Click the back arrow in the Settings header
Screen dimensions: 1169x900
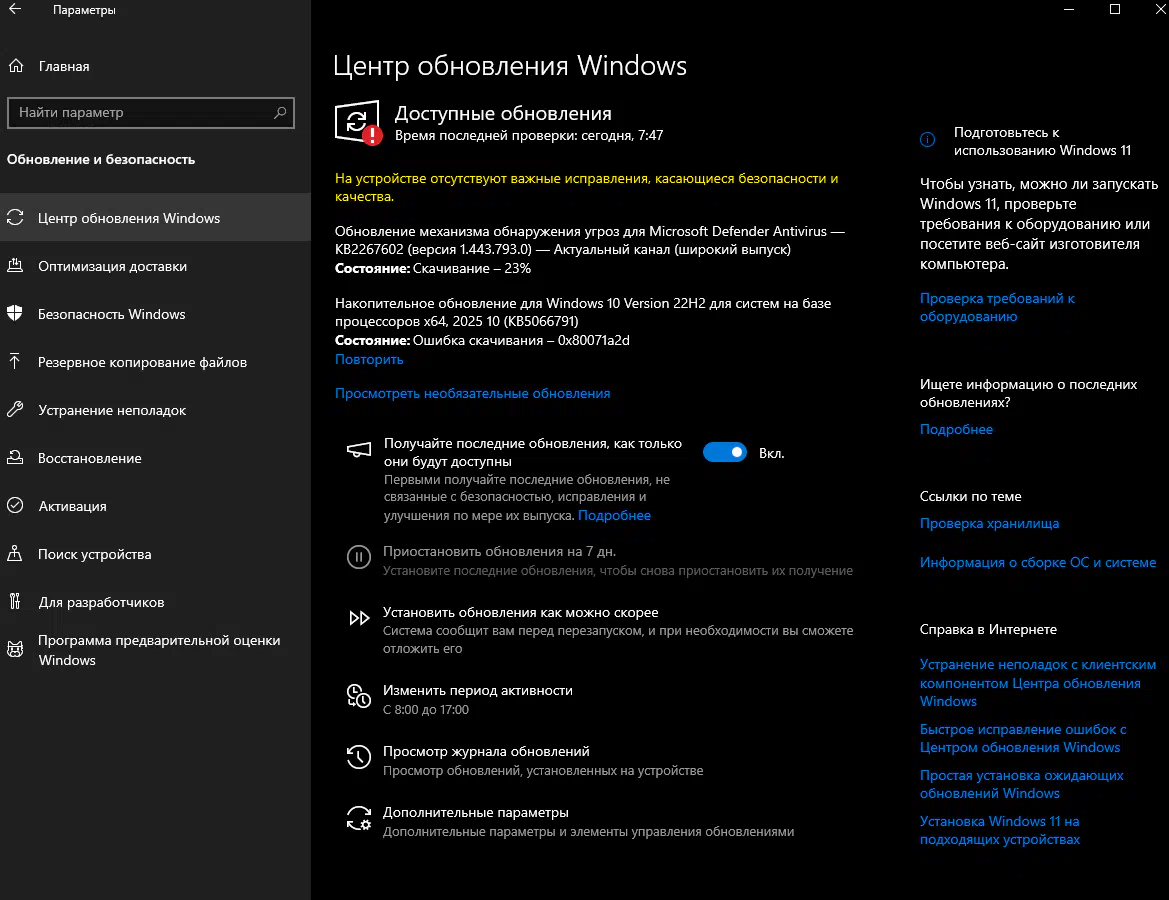pyautogui.click(x=15, y=10)
